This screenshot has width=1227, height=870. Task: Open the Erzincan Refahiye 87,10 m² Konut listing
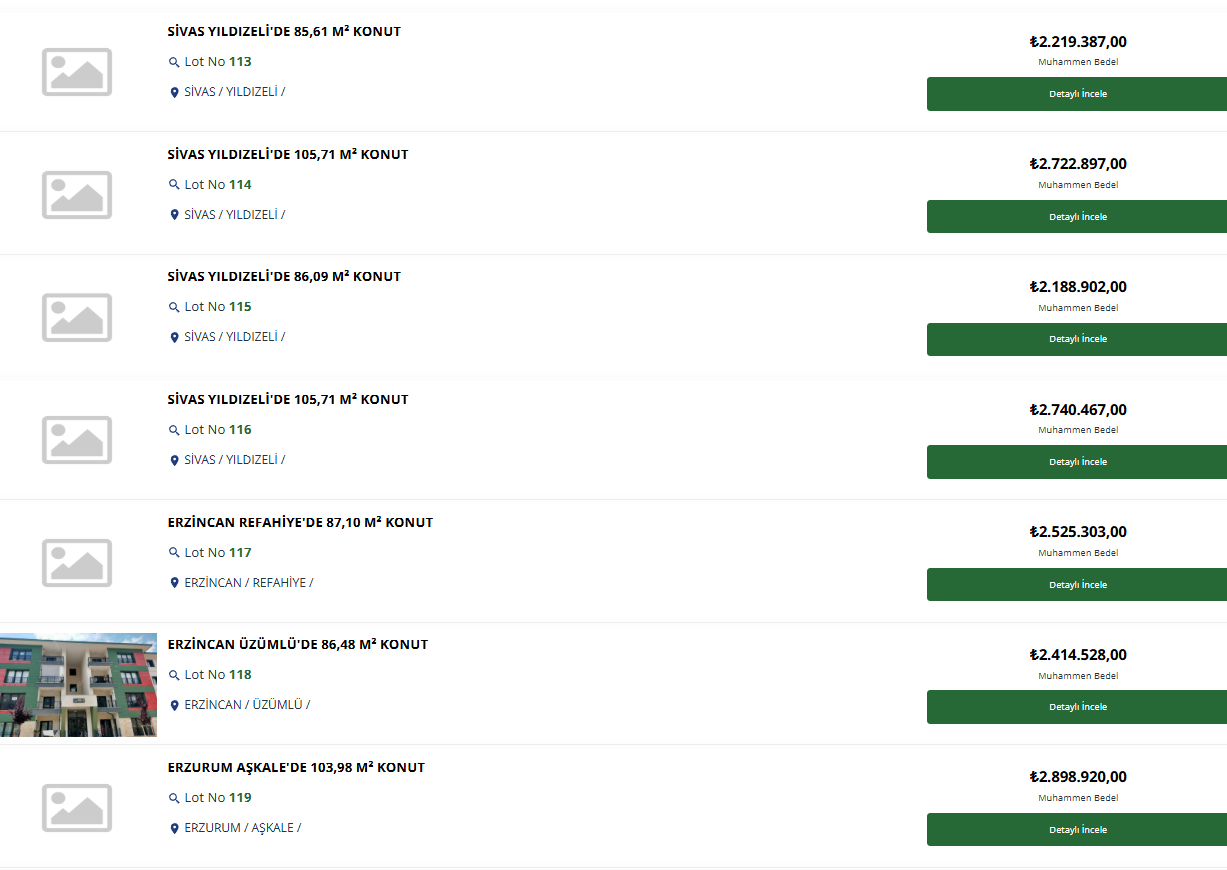point(300,522)
